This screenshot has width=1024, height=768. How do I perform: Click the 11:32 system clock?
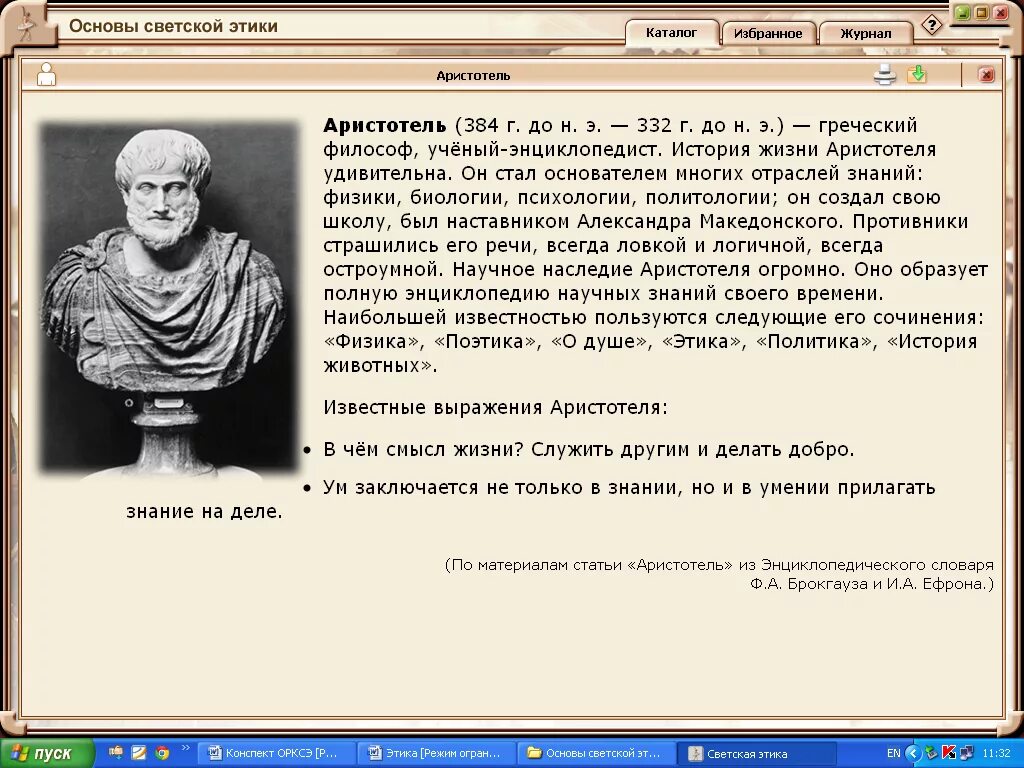997,753
